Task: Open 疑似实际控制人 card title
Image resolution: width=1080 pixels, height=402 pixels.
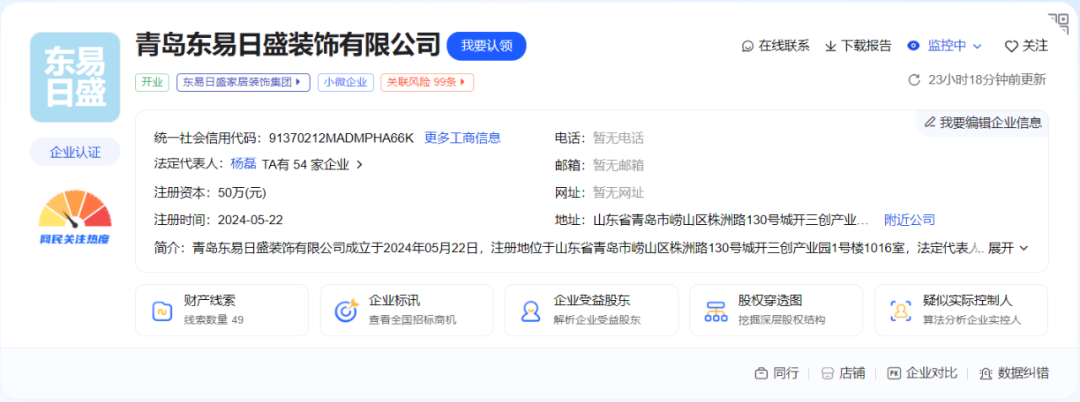Action: point(968,301)
